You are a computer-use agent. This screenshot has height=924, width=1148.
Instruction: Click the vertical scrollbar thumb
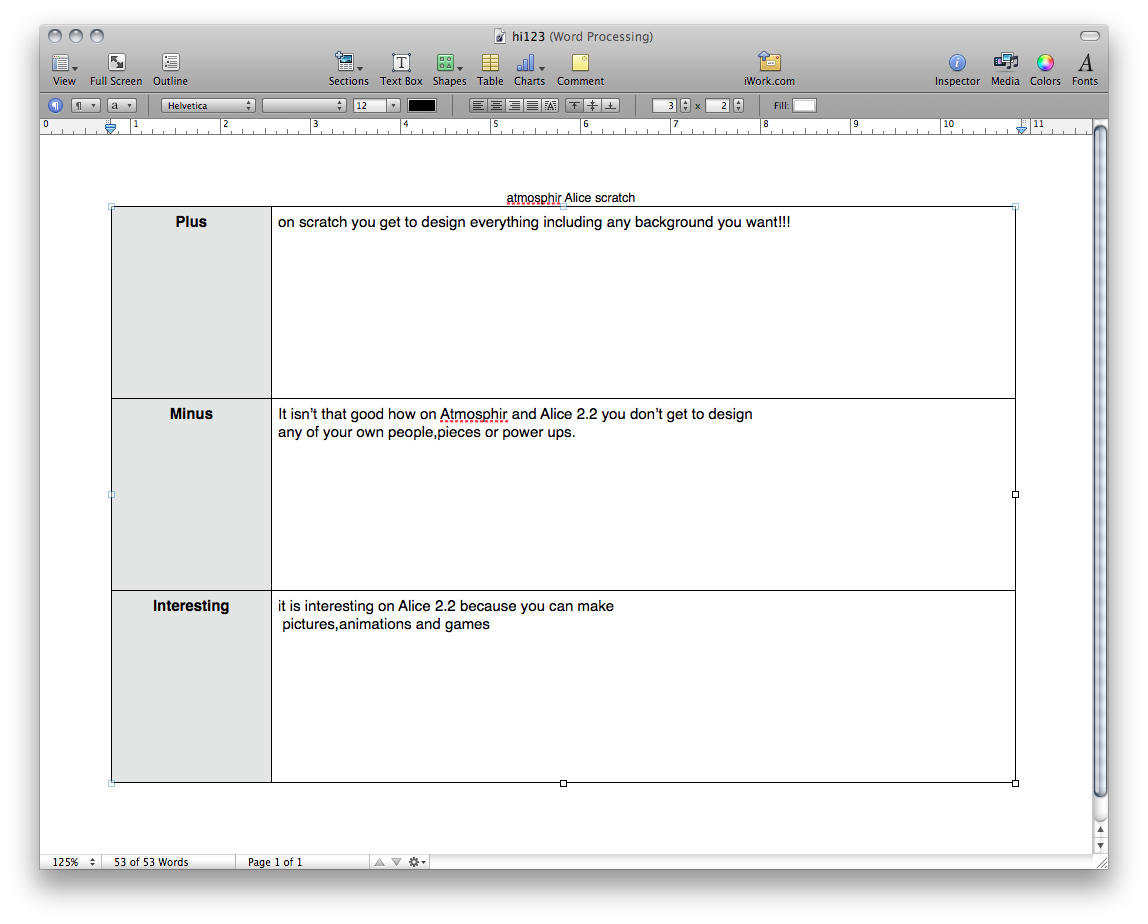coord(1100,461)
